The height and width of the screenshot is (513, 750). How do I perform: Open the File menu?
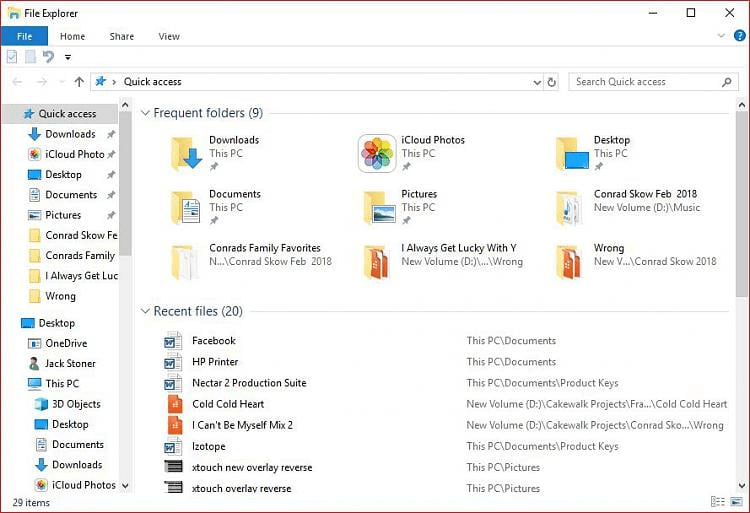pyautogui.click(x=24, y=36)
